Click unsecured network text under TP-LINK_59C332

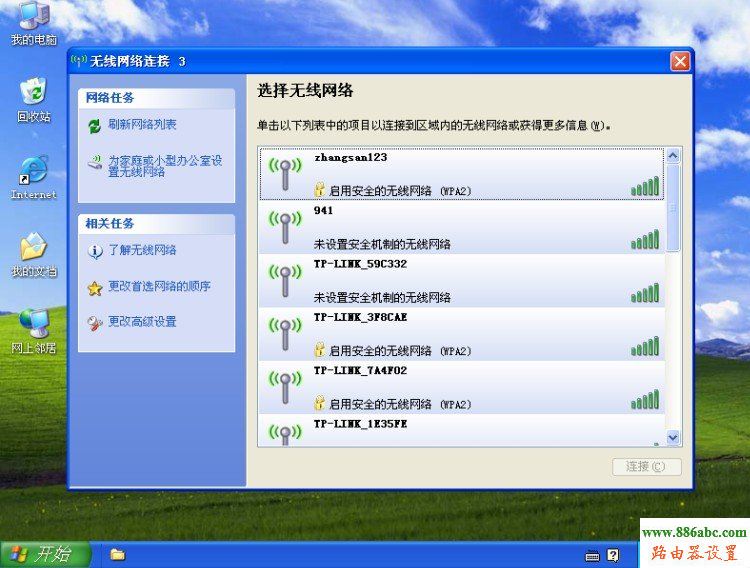point(382,298)
